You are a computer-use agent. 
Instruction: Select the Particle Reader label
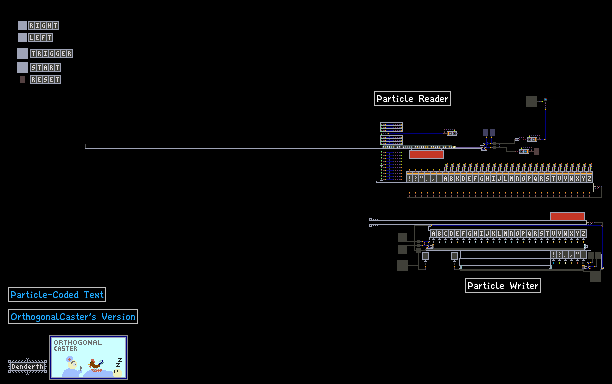412,99
